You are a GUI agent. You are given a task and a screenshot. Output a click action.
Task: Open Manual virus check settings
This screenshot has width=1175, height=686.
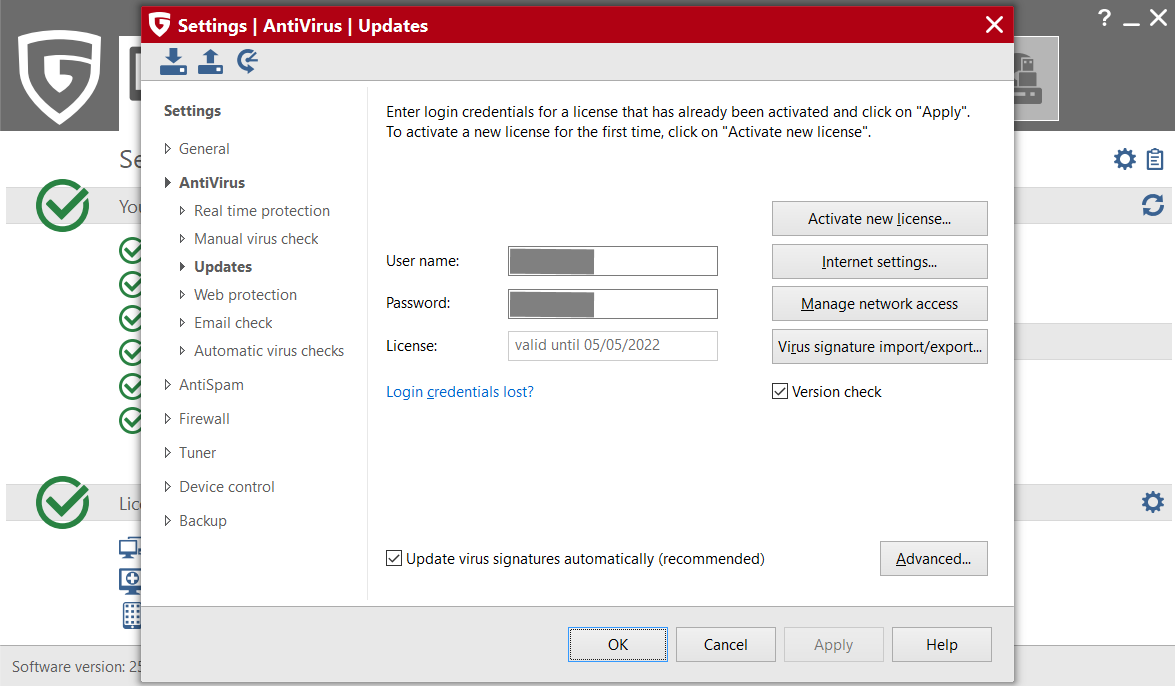(x=256, y=238)
